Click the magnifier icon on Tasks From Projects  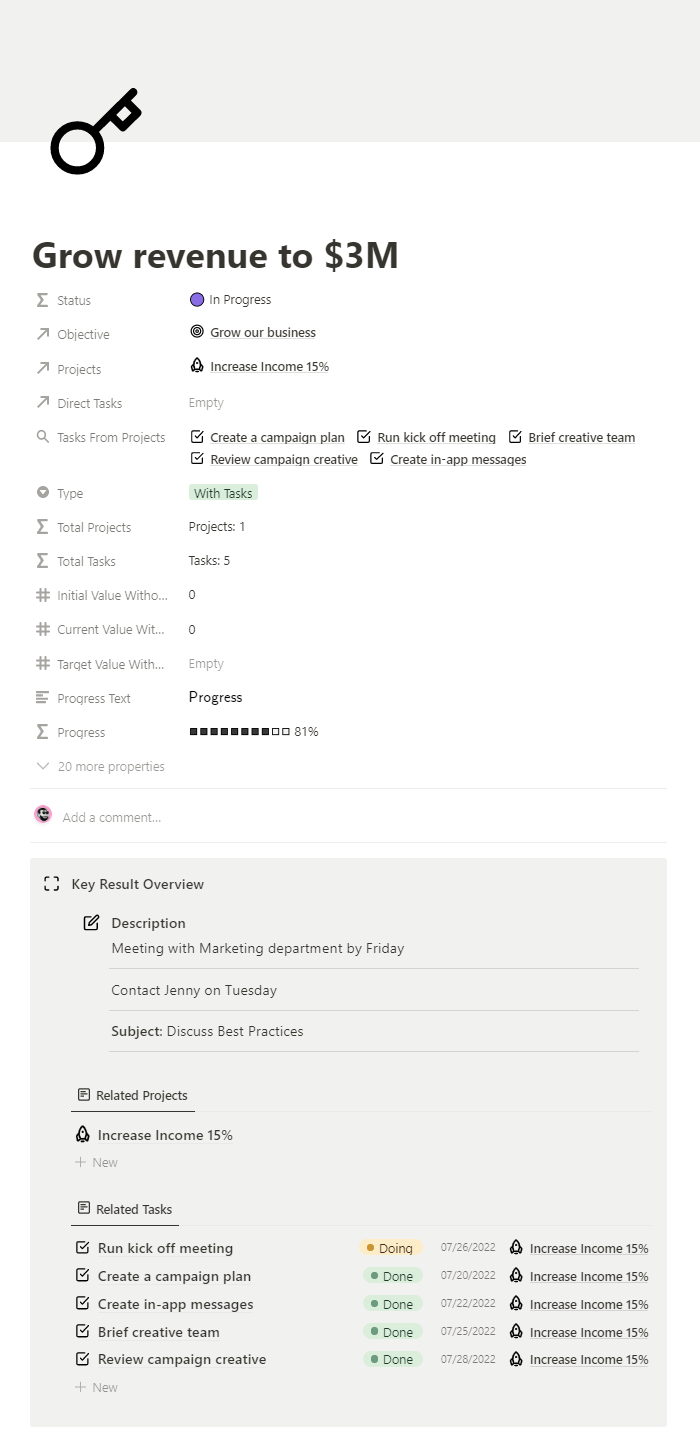tap(41, 437)
